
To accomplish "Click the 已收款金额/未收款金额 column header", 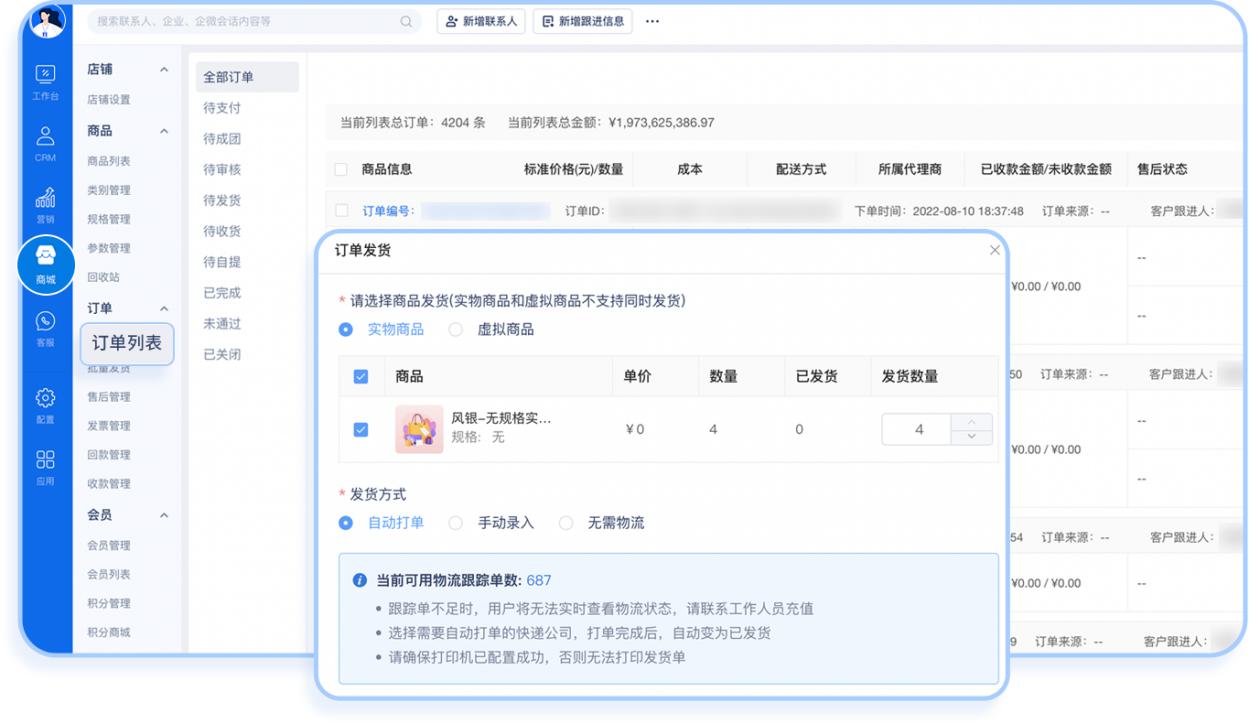I will coord(1046,170).
